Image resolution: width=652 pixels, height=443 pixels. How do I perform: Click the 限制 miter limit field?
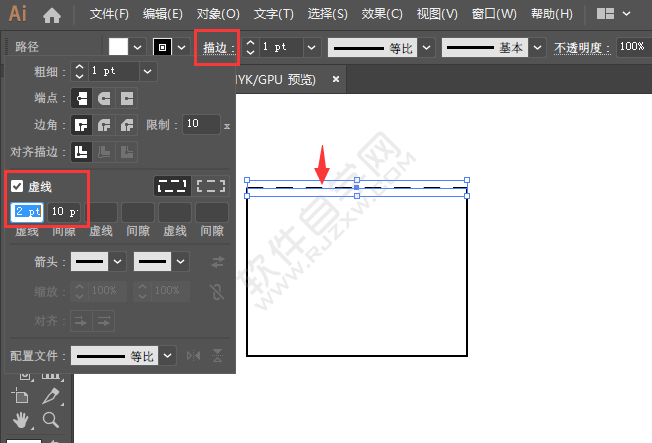[x=201, y=124]
